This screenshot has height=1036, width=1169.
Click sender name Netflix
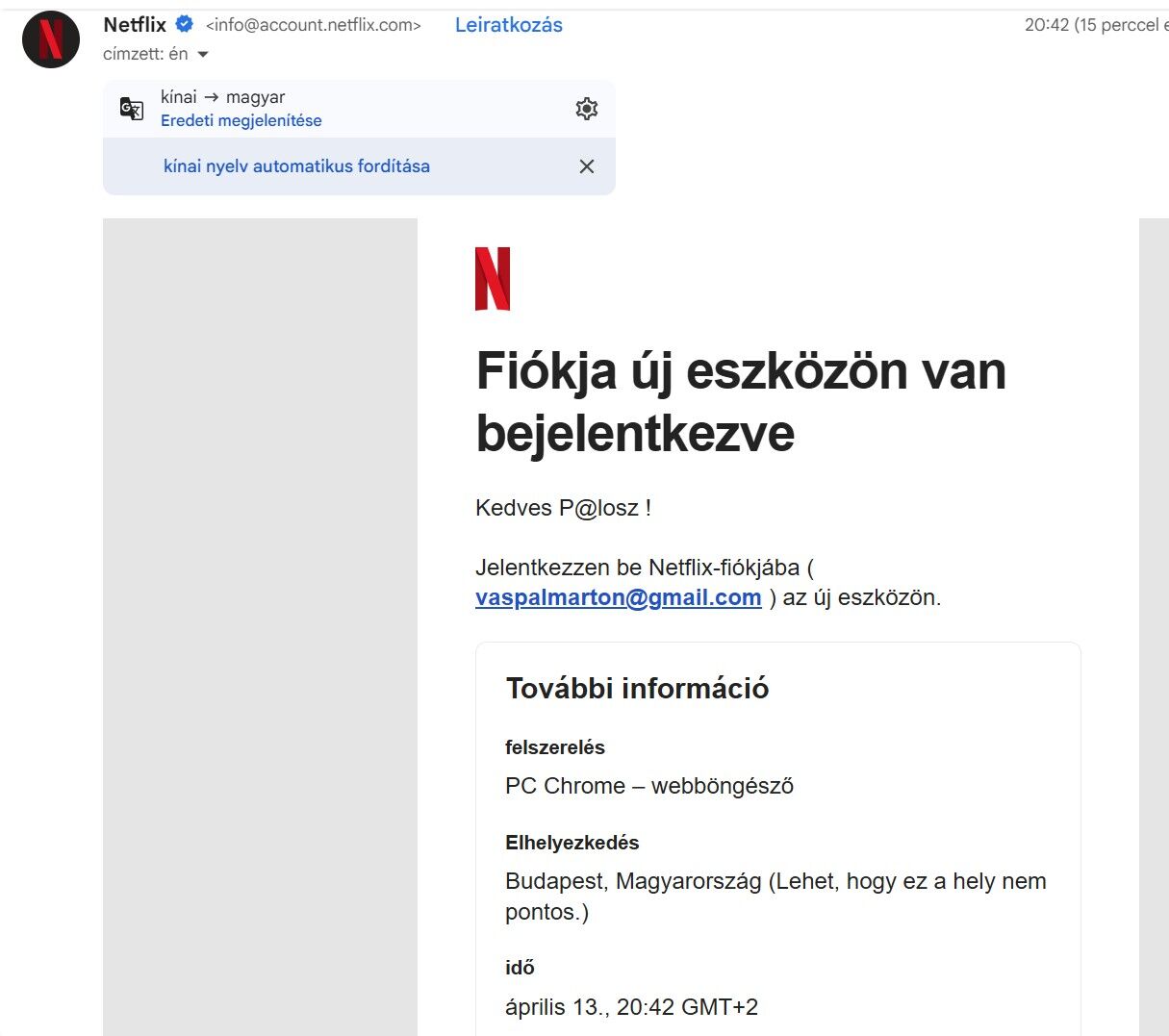point(135,24)
